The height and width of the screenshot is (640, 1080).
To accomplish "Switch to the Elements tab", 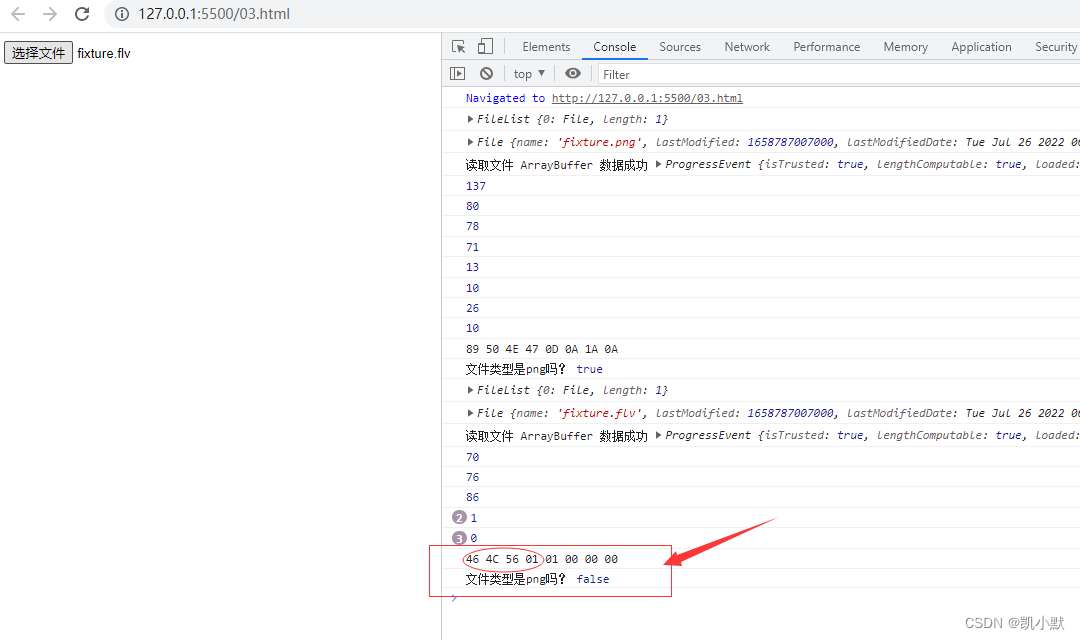I will point(546,47).
